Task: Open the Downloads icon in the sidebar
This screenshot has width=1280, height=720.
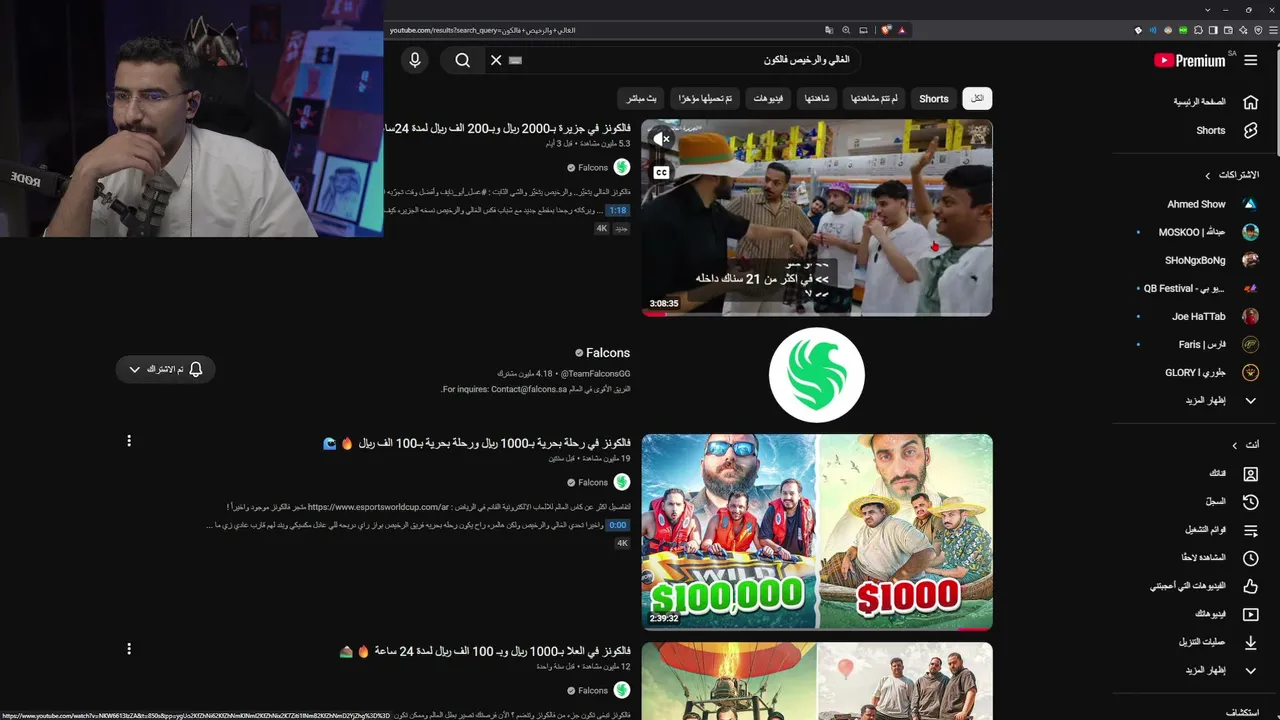Action: (x=1250, y=642)
